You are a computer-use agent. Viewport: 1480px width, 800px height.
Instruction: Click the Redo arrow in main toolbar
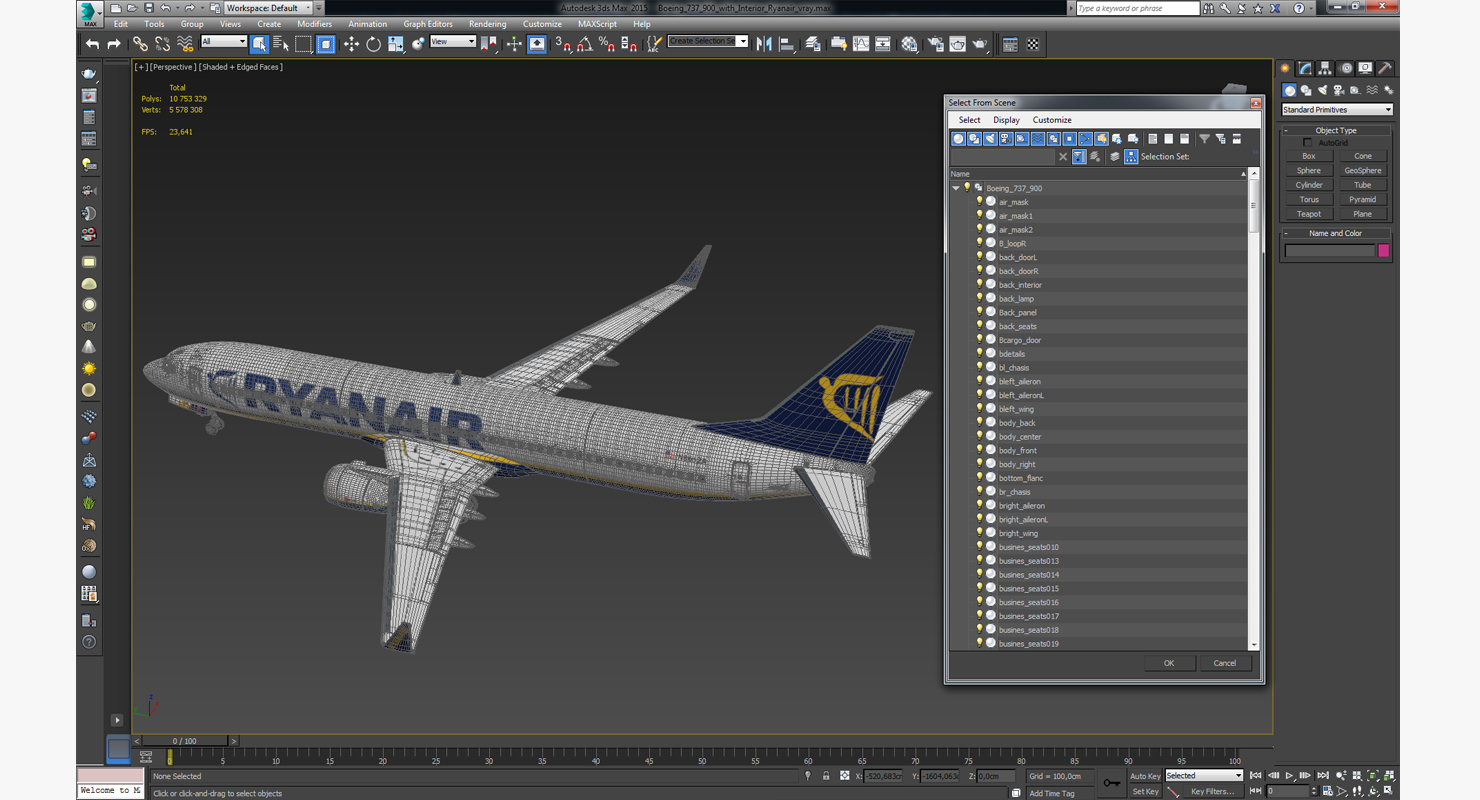(114, 44)
